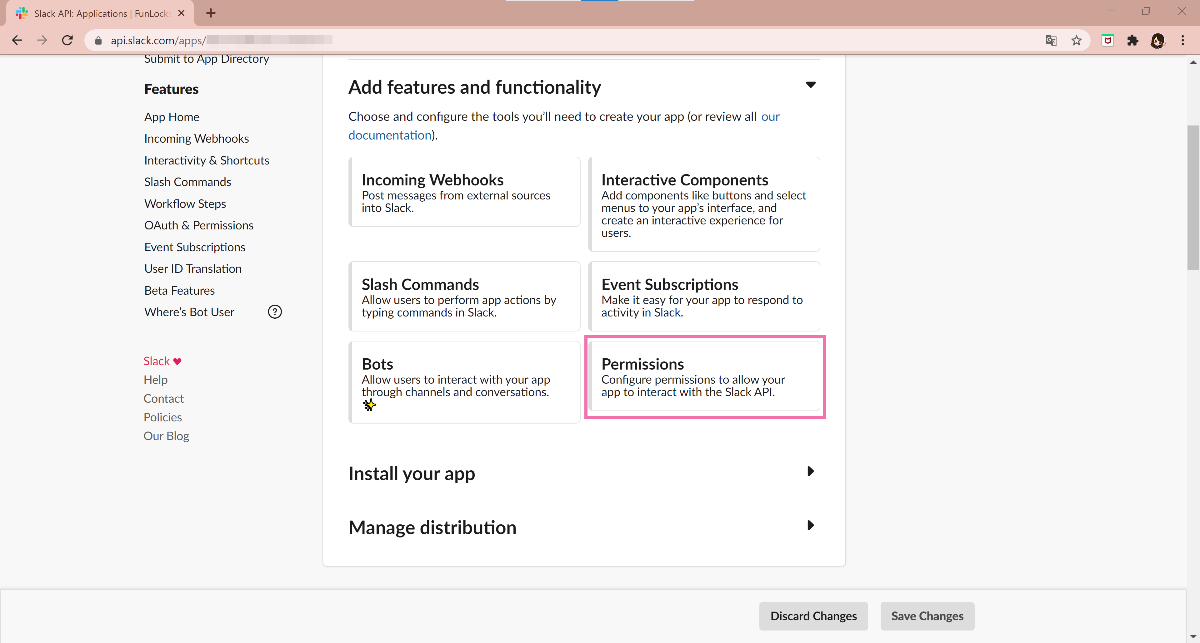Open Event Subscriptions in sidebar
Image resolution: width=1200 pixels, height=643 pixels.
click(195, 247)
